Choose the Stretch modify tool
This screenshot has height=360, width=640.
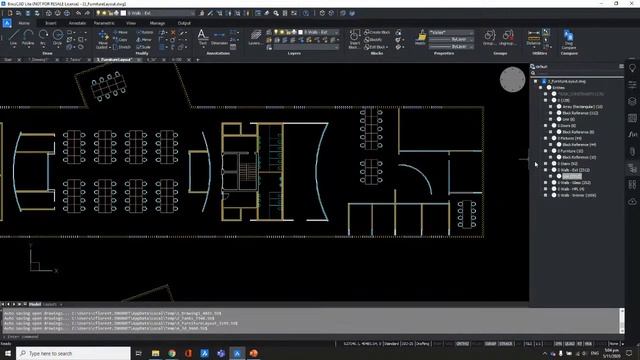pyautogui.click(x=122, y=47)
